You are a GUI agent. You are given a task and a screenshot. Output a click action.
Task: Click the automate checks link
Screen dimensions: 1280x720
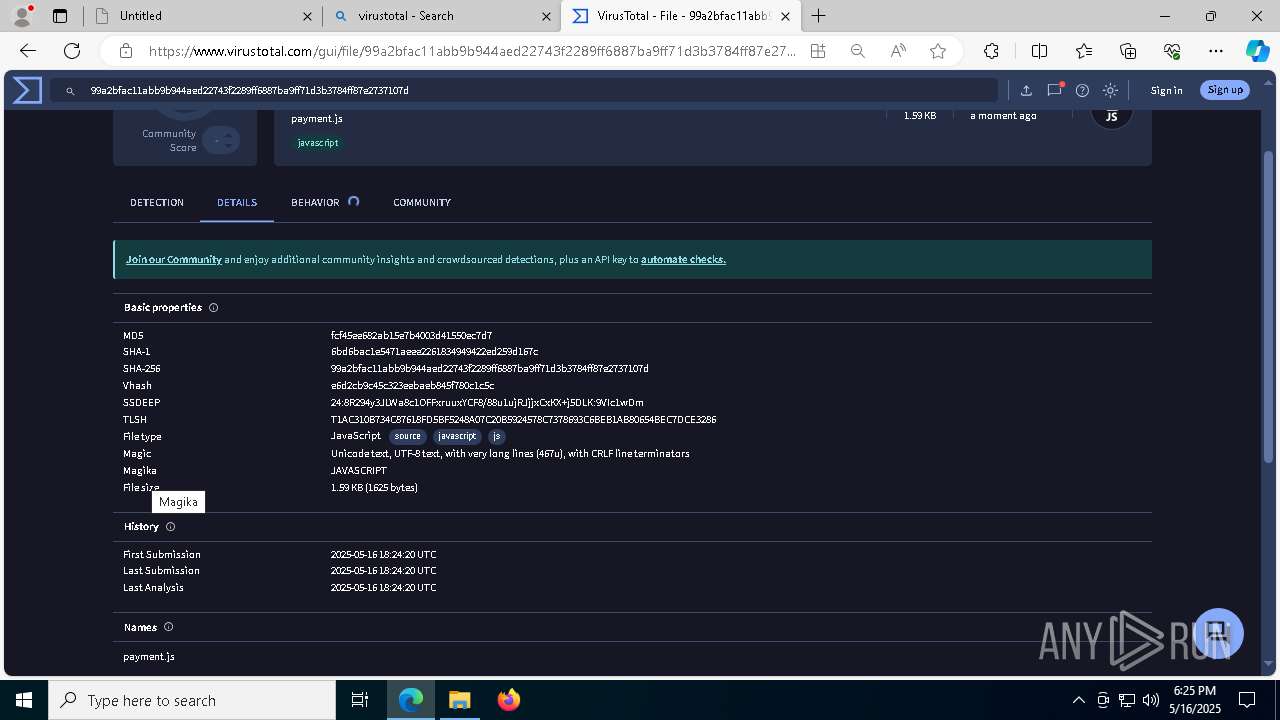point(683,259)
